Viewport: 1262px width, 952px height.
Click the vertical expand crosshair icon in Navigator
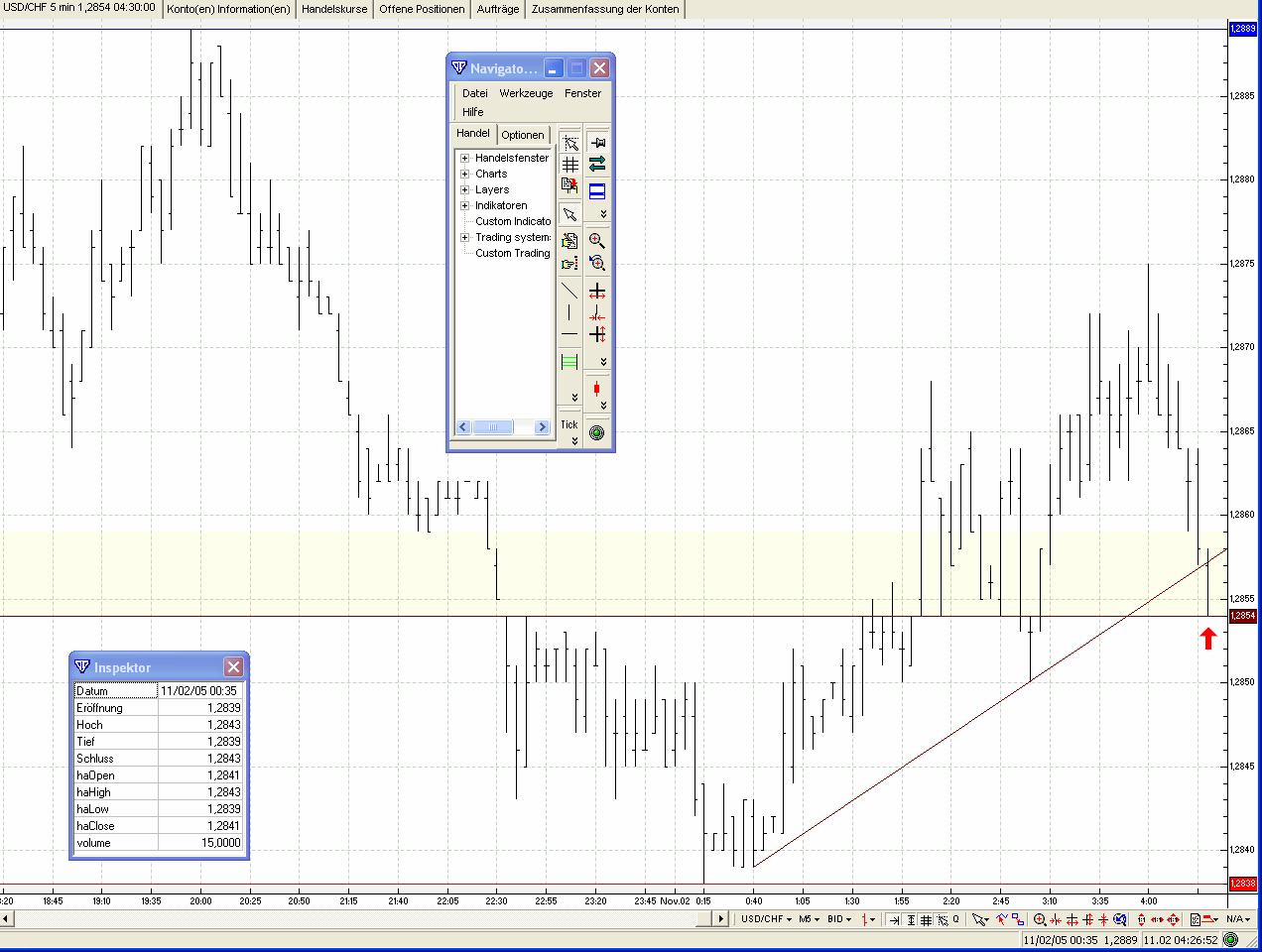(597, 335)
